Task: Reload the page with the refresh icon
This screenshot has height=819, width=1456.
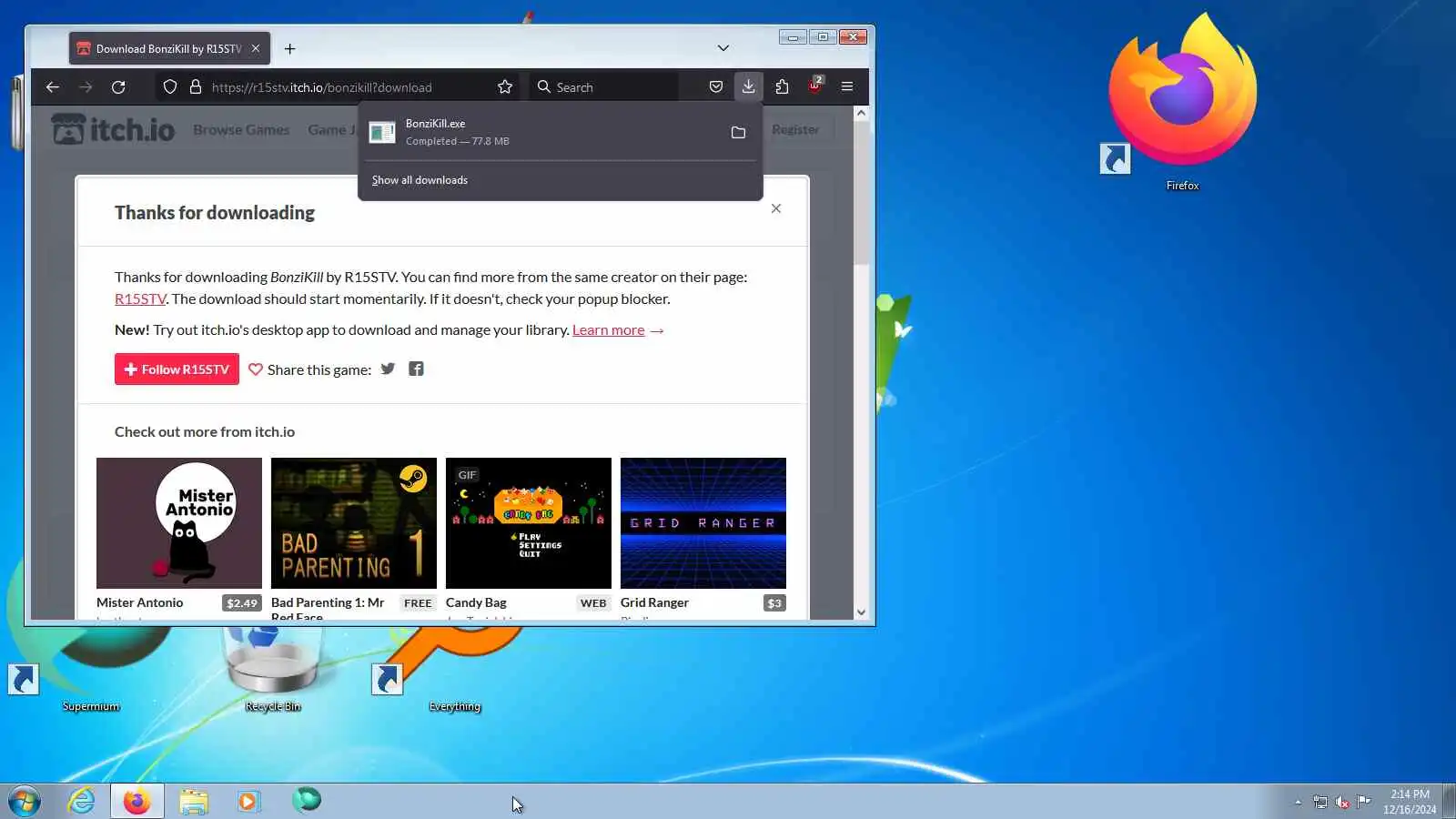Action: [118, 87]
